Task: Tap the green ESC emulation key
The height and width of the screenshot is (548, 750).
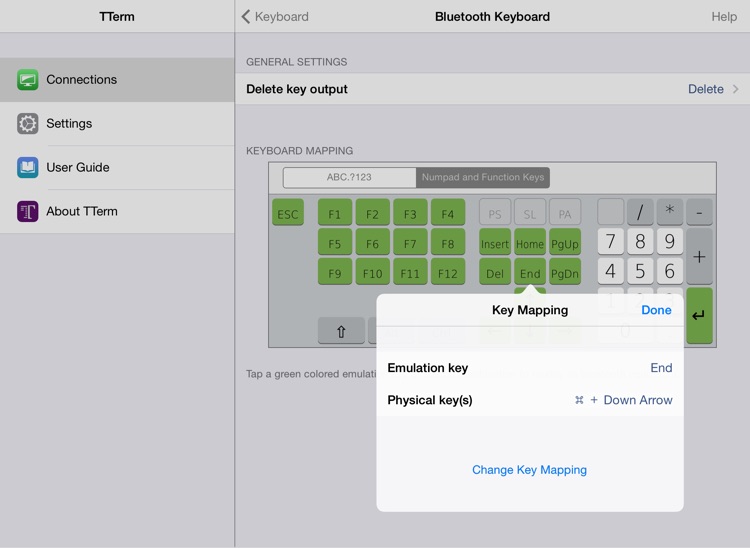Action: pos(288,212)
